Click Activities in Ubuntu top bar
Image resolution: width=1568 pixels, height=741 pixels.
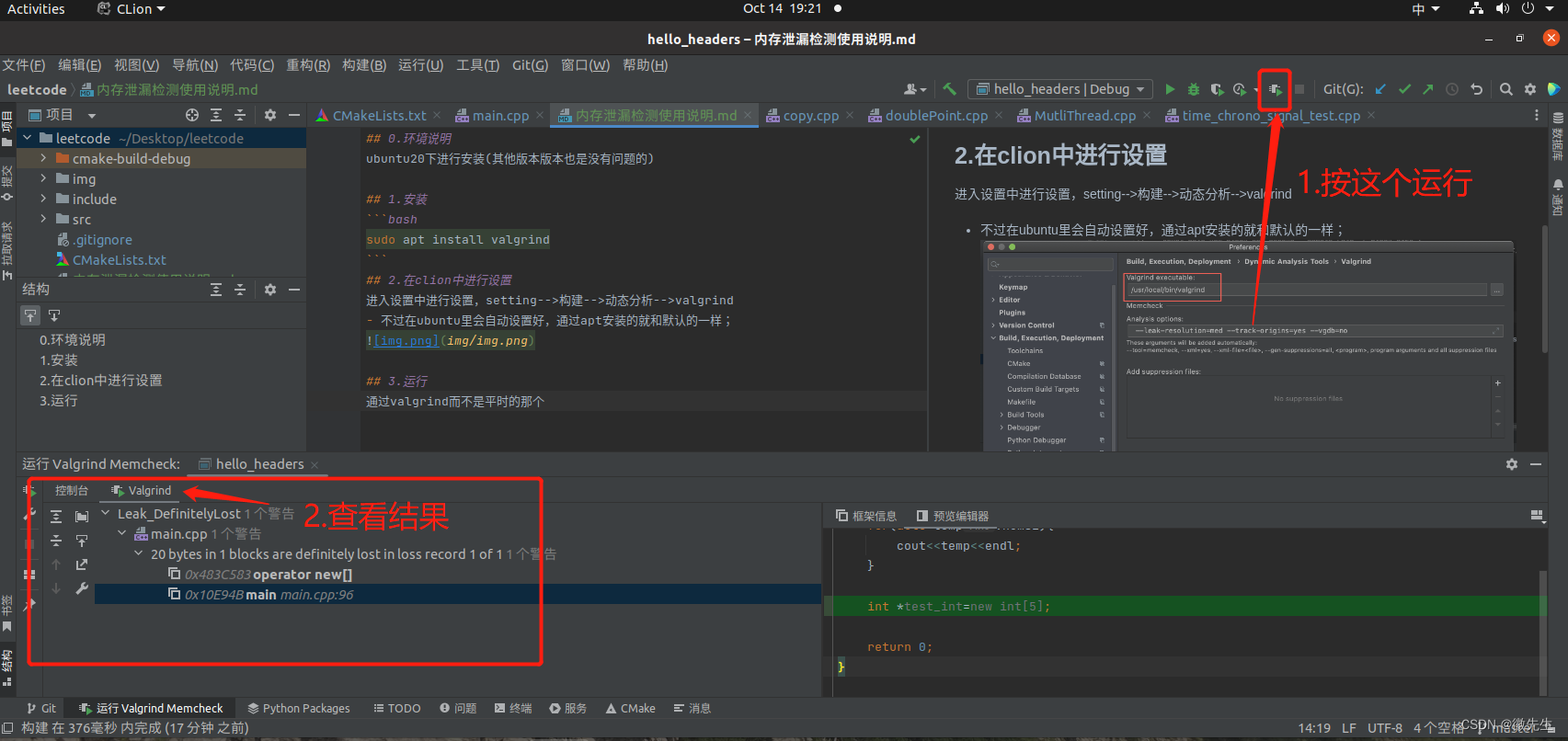(37, 9)
